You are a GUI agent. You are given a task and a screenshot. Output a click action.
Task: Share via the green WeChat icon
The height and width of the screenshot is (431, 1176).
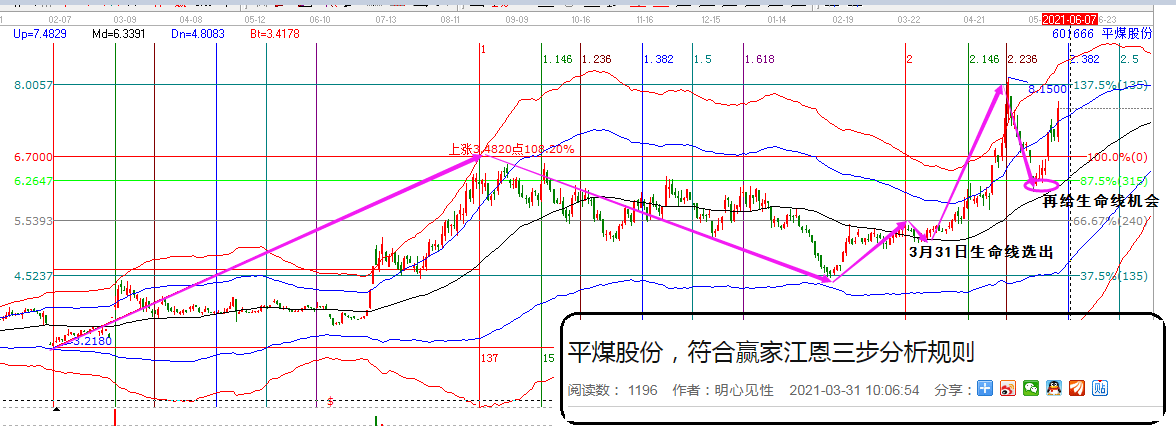tap(1031, 388)
